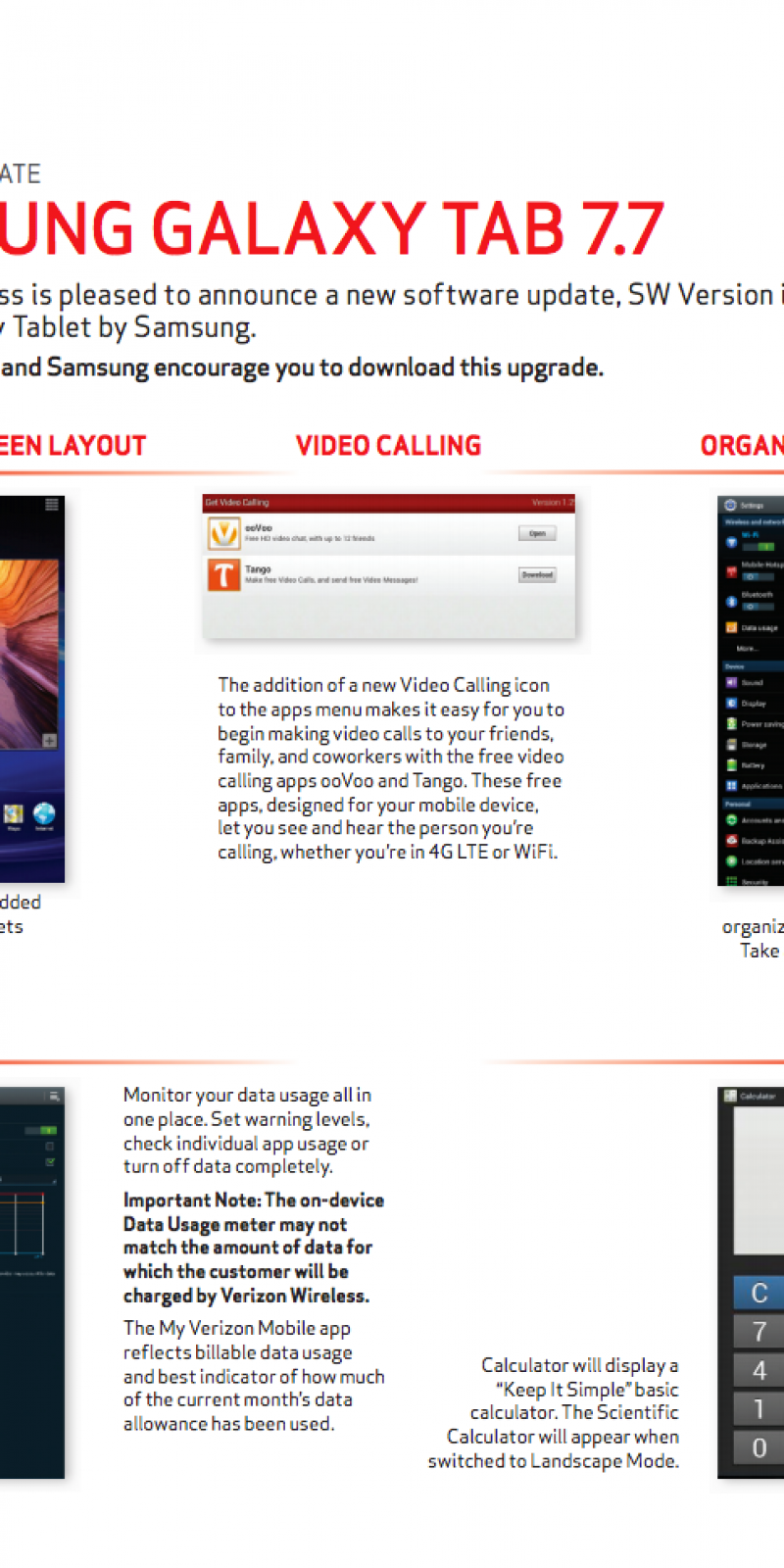The height and width of the screenshot is (1568, 784).
Task: Click the wallpaper widget thumbnail
Action: click(28, 655)
